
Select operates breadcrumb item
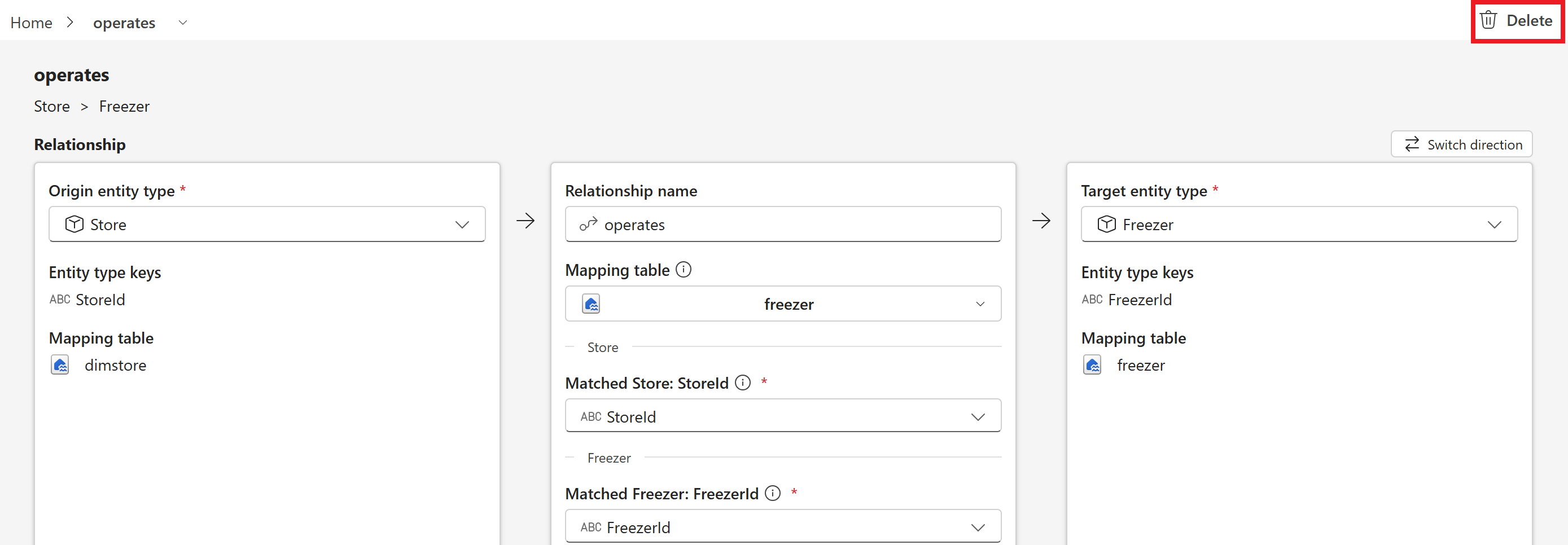(x=124, y=23)
